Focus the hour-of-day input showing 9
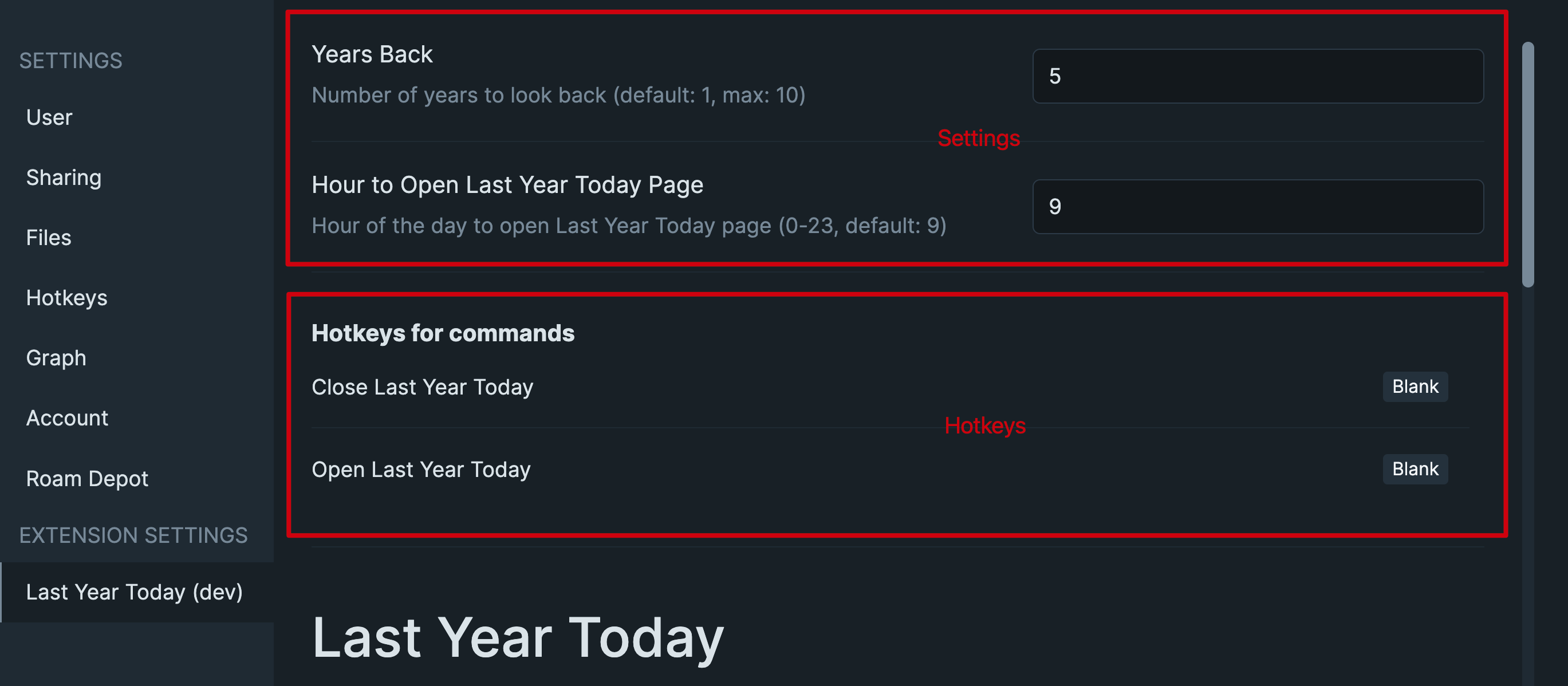1568x686 pixels. (1258, 206)
